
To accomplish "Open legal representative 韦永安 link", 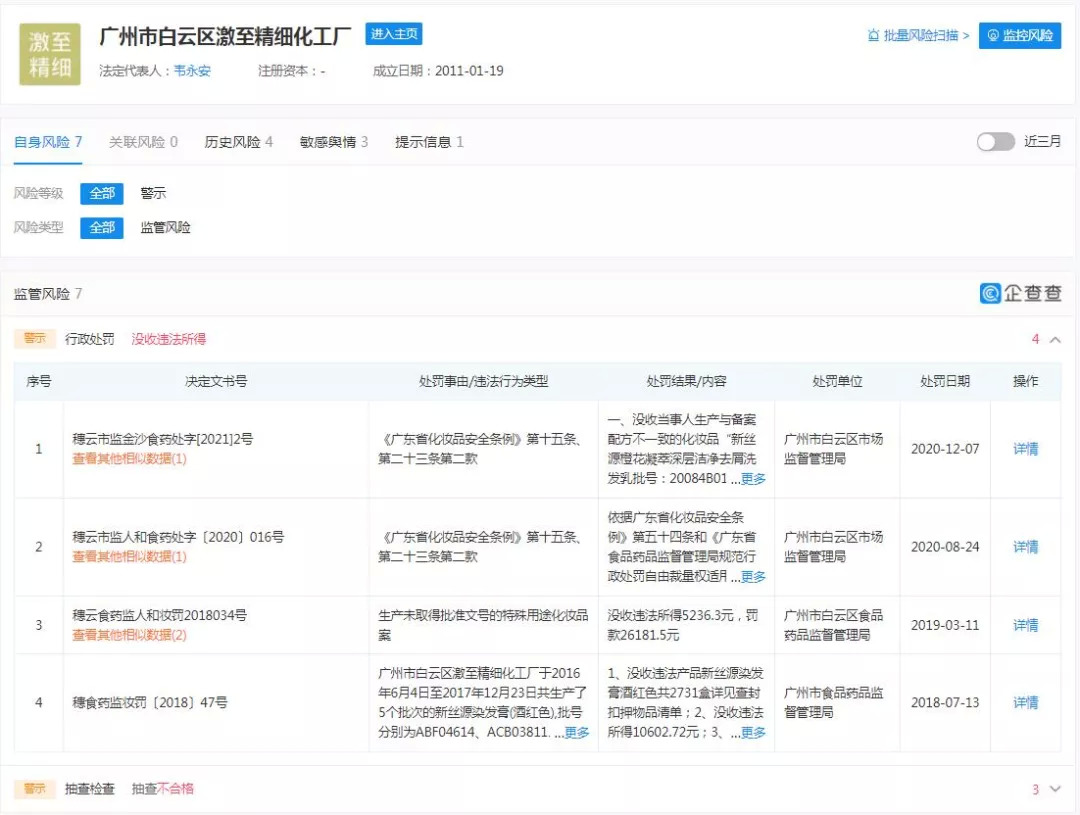I will [x=192, y=71].
